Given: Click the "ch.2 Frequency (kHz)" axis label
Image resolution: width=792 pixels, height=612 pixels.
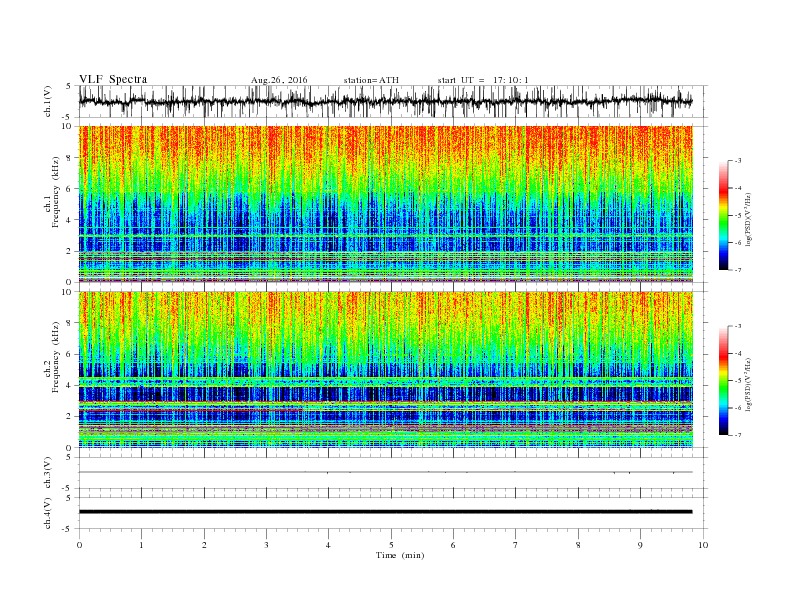Looking at the screenshot, I should (51, 358).
